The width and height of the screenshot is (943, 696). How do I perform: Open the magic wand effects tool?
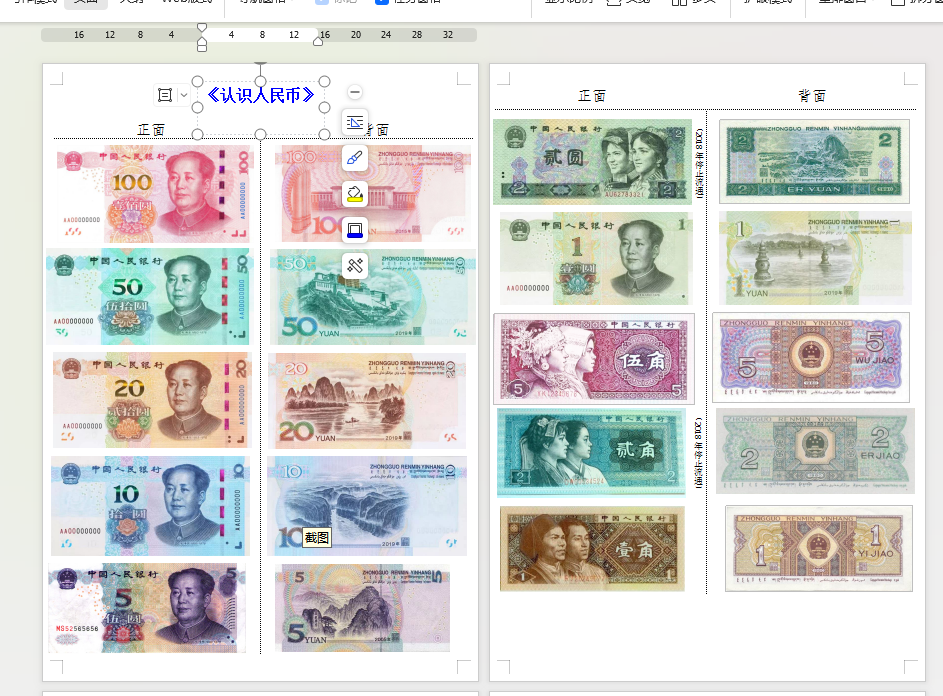(x=355, y=265)
